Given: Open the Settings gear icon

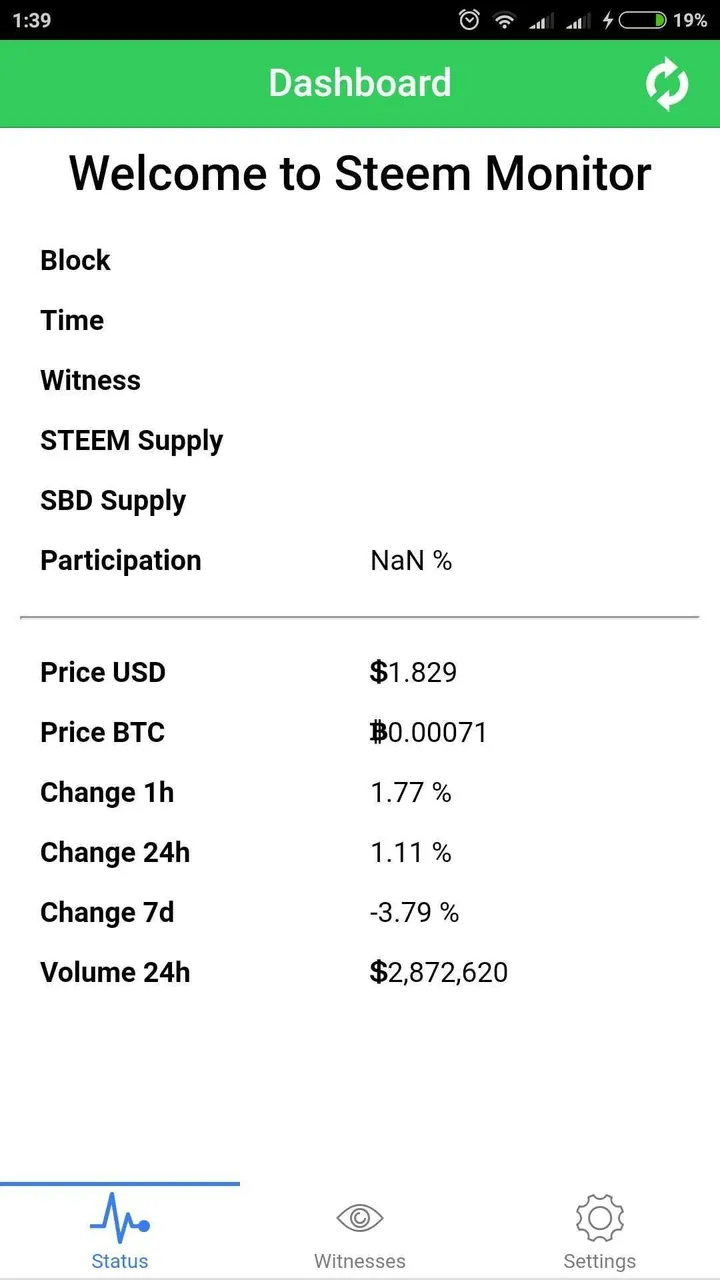Looking at the screenshot, I should tap(600, 1218).
